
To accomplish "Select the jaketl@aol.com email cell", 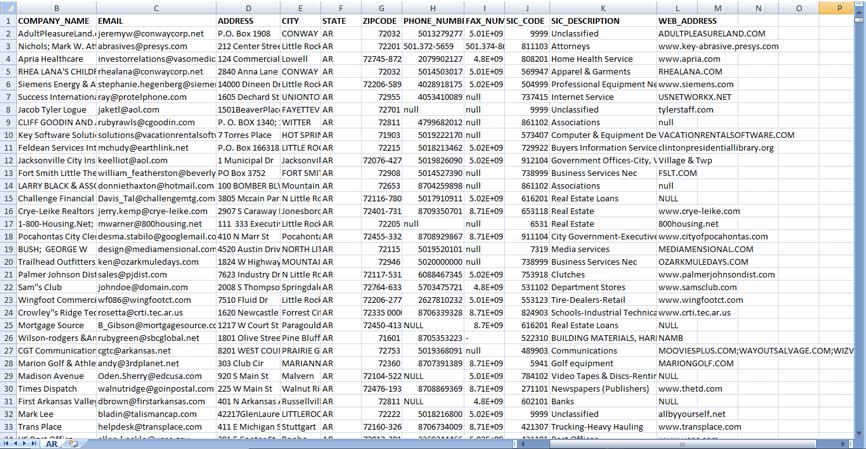I will (156, 110).
